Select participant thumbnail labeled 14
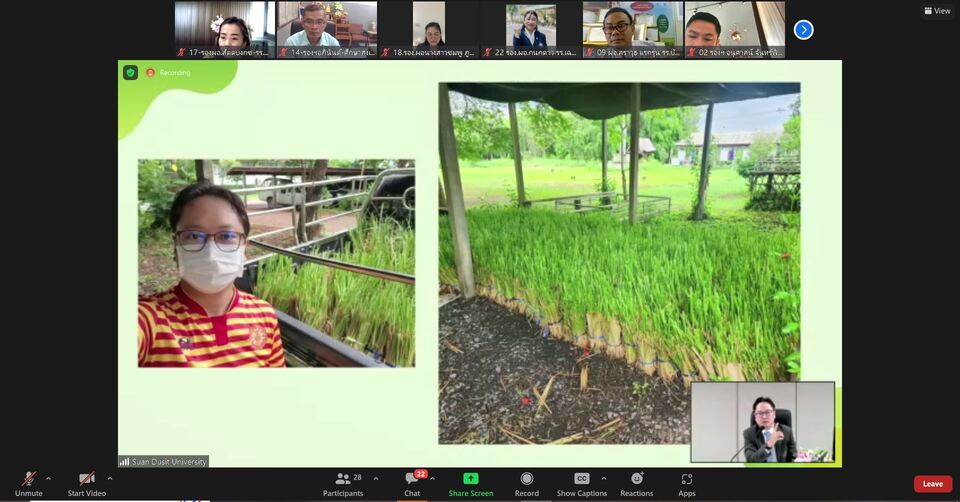 (x=327, y=29)
